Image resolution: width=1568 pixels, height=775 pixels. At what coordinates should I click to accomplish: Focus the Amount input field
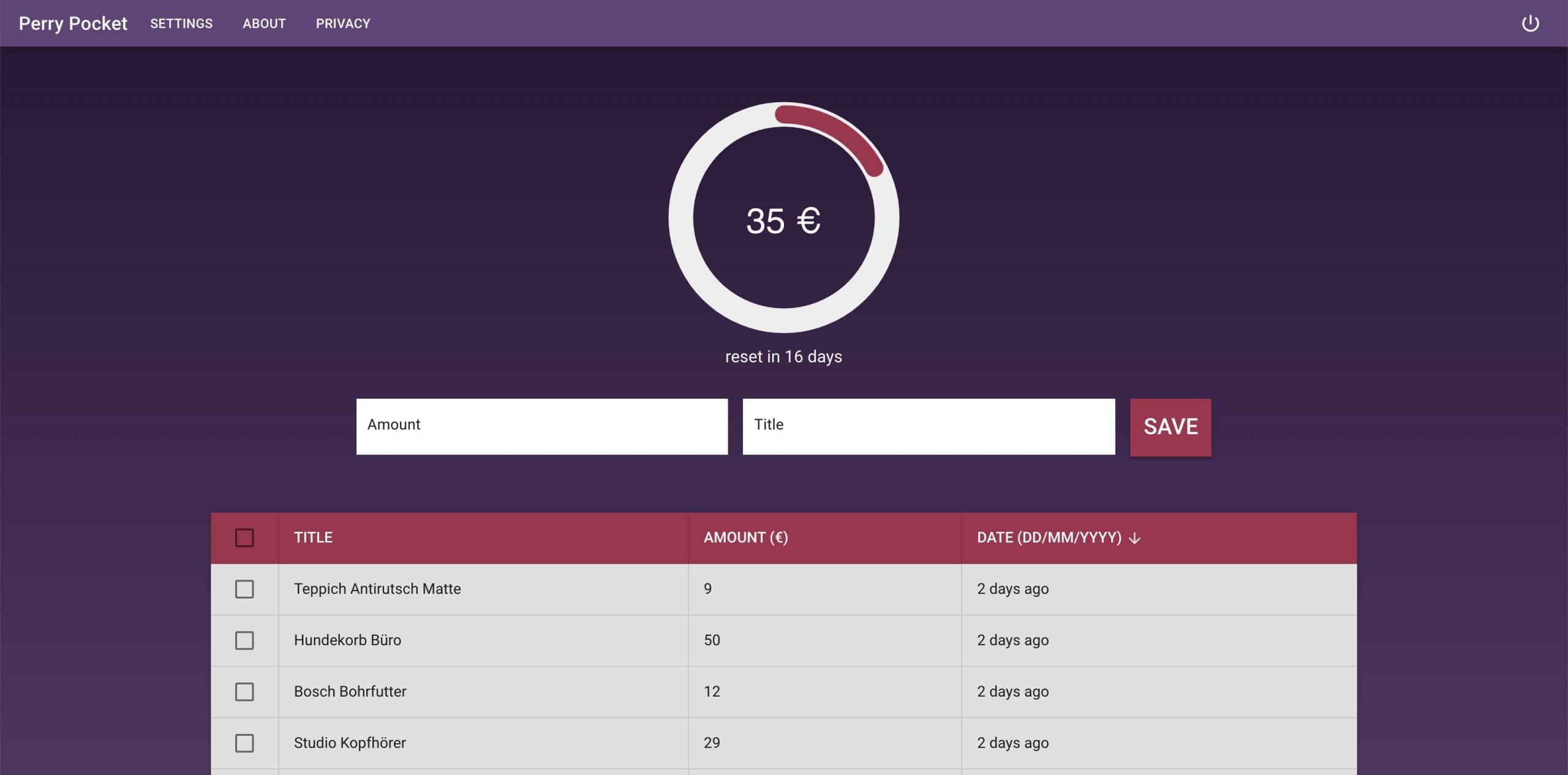point(541,426)
